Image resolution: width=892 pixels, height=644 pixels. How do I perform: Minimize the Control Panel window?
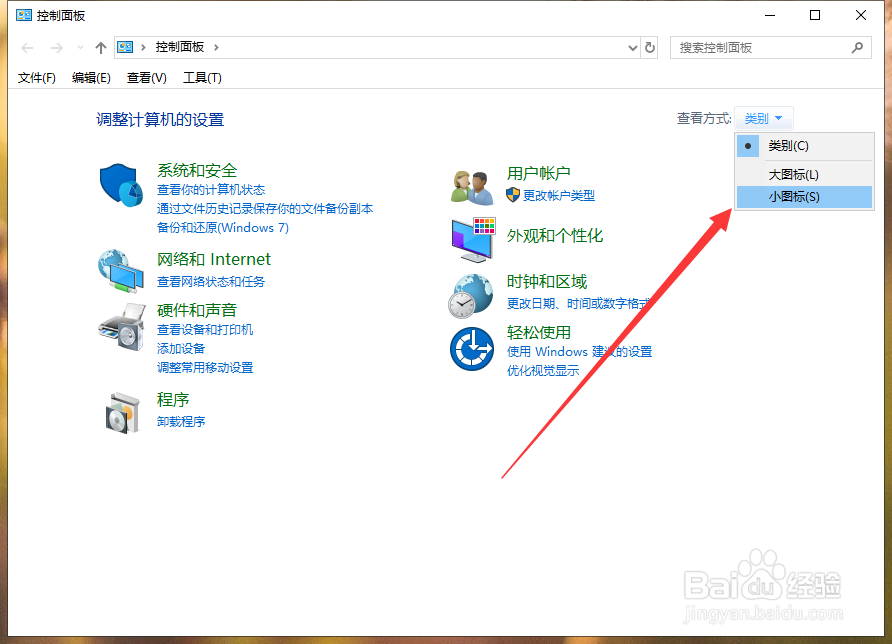pyautogui.click(x=770, y=15)
